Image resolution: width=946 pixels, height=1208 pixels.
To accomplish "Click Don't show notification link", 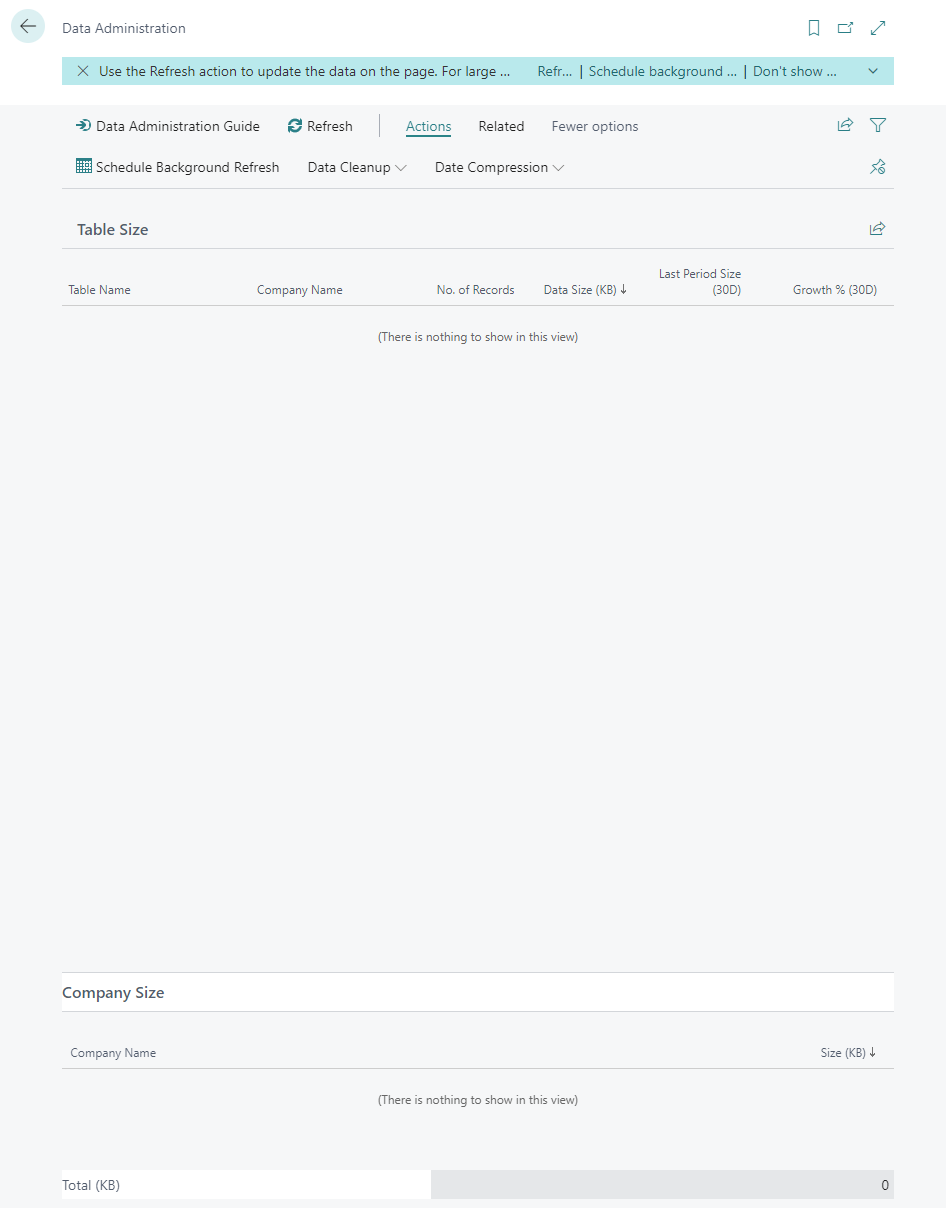I will tap(795, 71).
